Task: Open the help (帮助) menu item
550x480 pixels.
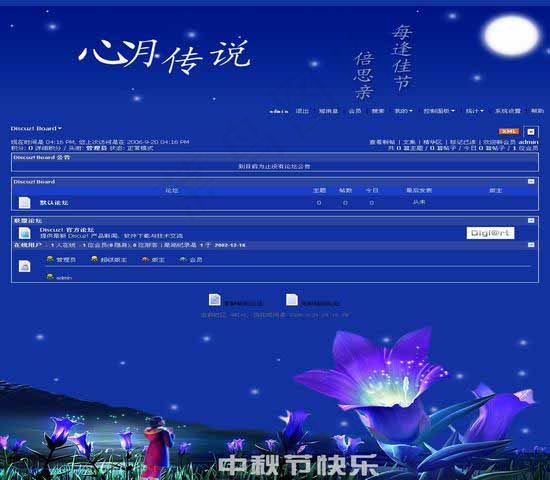Action: coord(537,111)
